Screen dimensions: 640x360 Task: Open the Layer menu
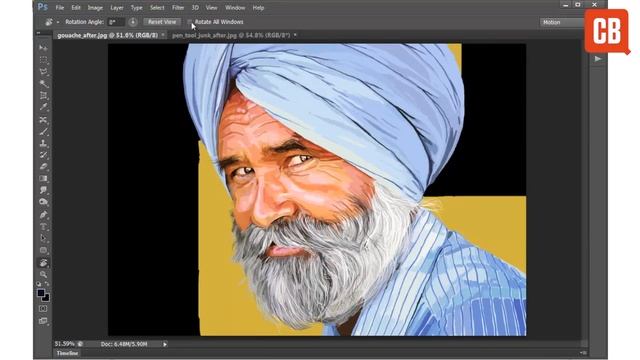(117, 8)
